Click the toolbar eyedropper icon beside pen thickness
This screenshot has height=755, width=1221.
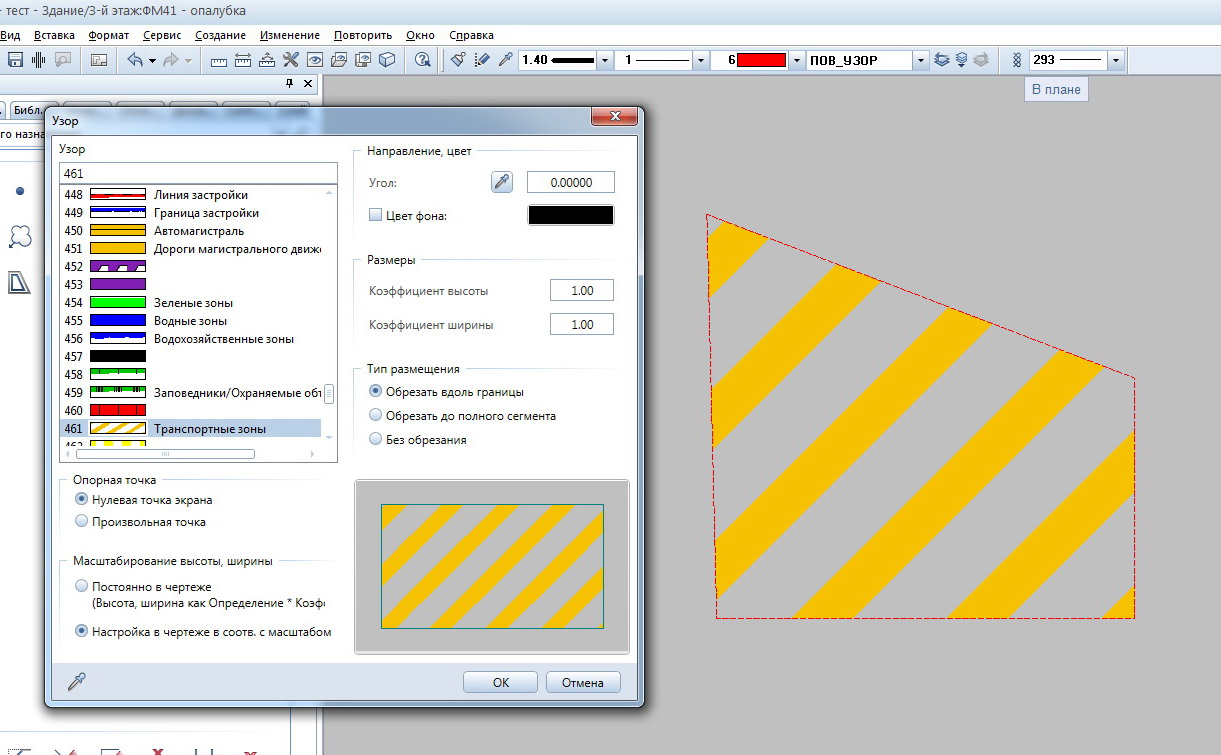coord(506,59)
